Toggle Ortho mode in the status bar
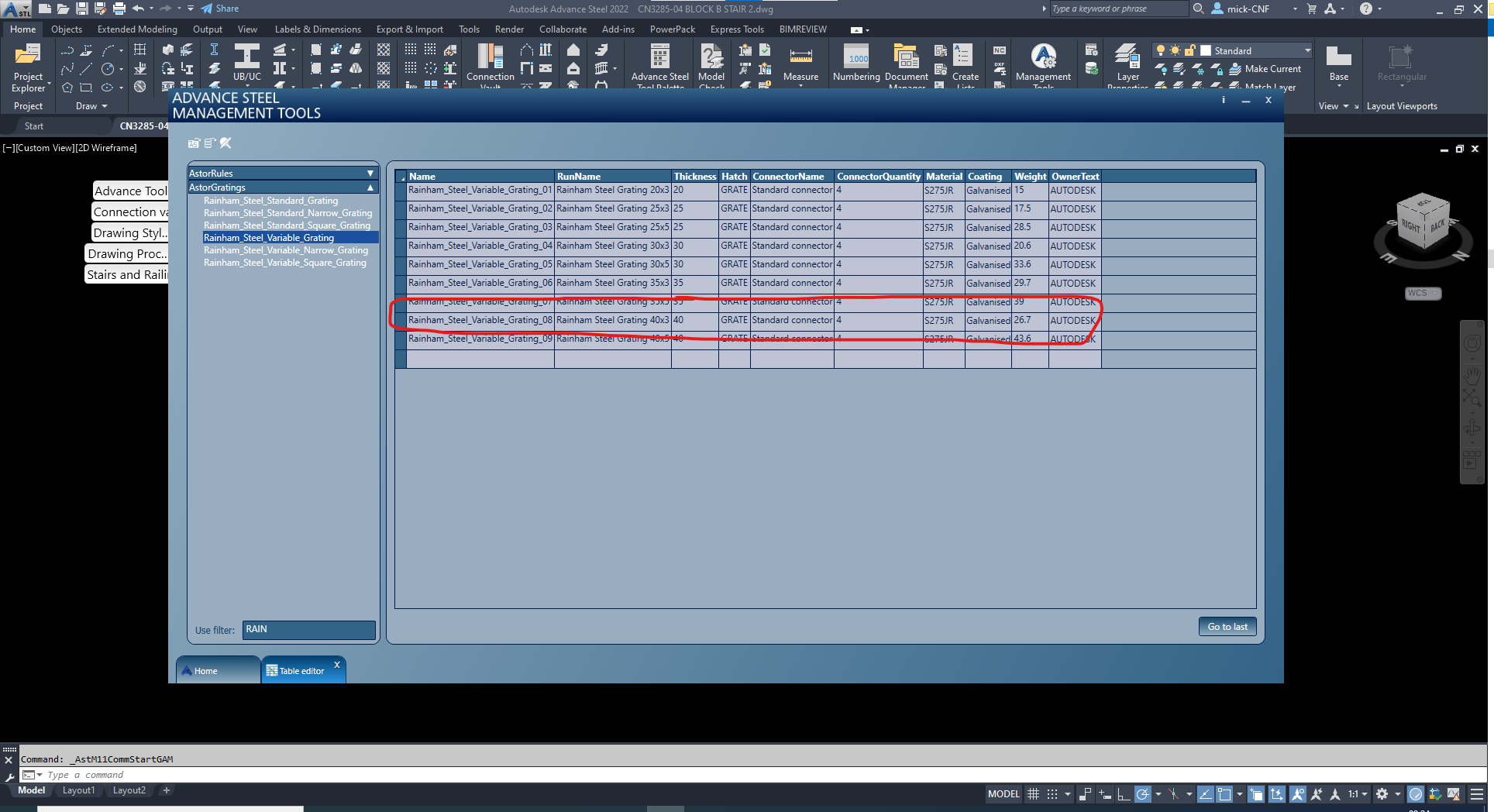This screenshot has width=1494, height=812. pyautogui.click(x=1124, y=794)
